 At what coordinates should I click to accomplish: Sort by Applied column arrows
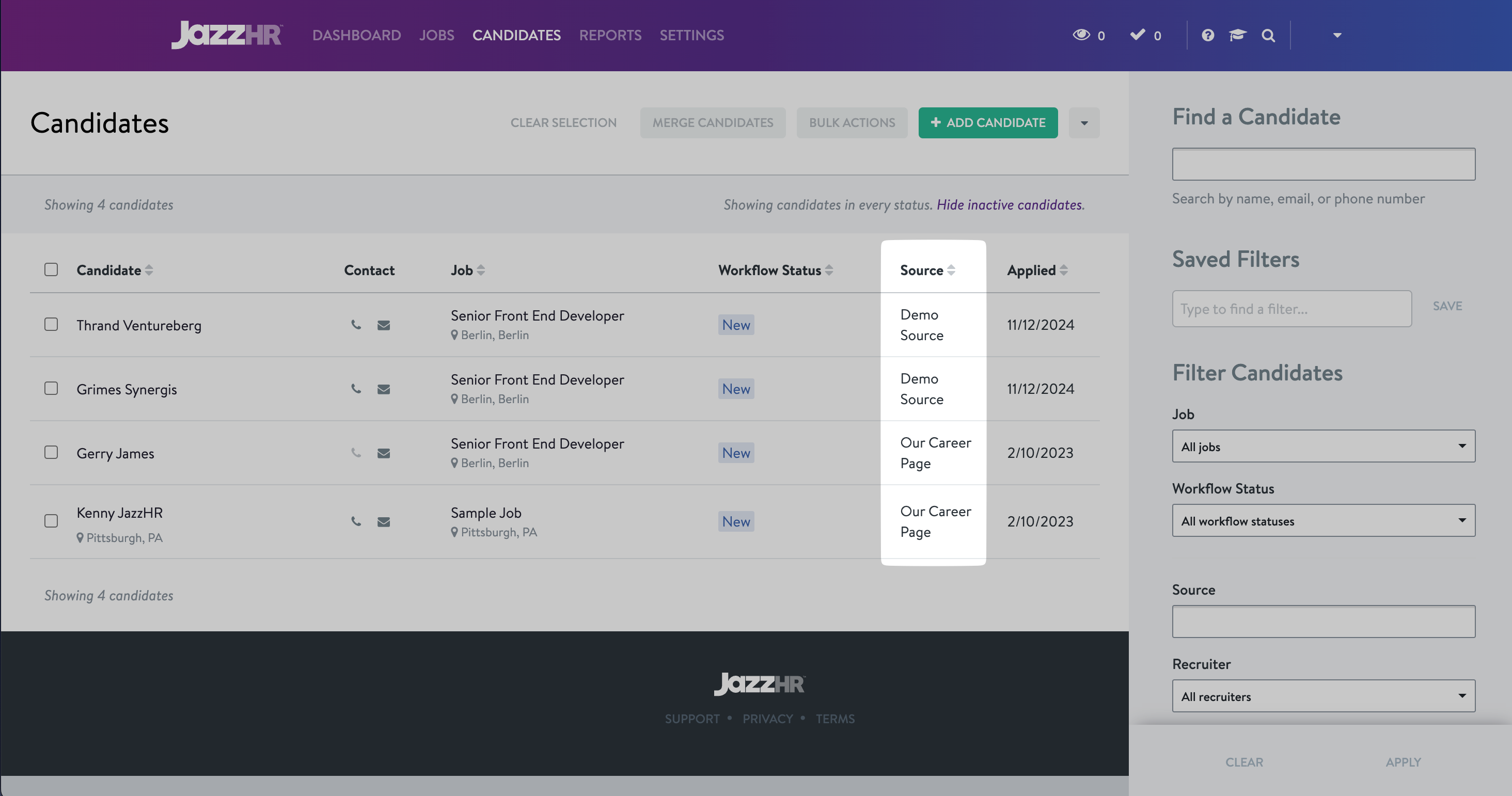click(x=1064, y=270)
